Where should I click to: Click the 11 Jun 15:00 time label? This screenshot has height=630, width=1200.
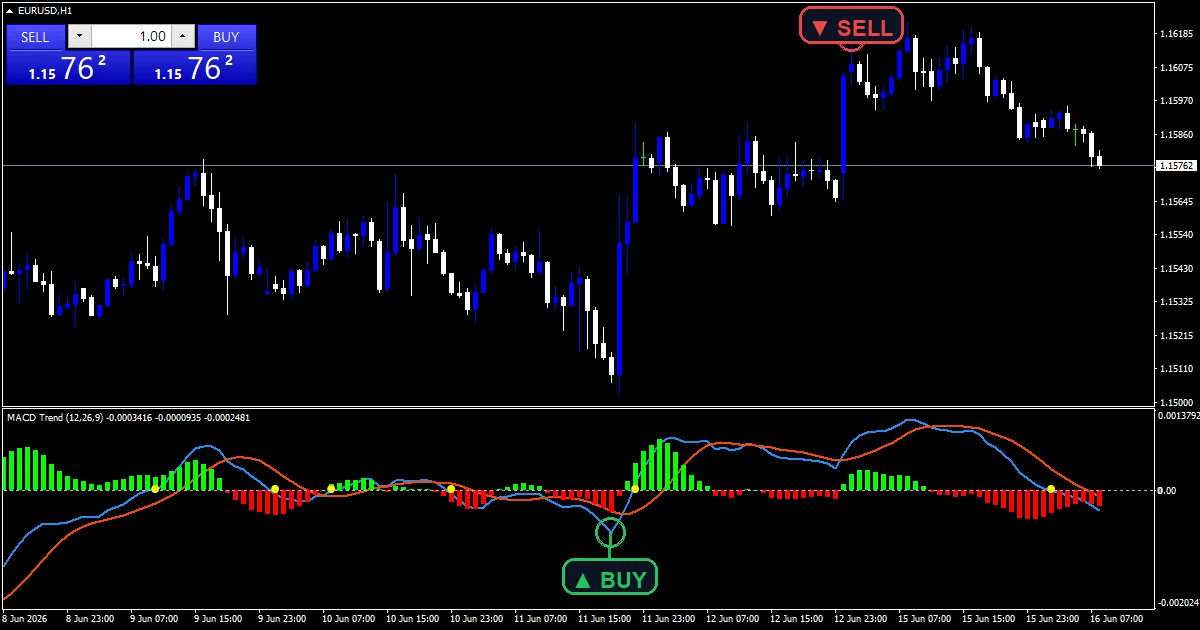pyautogui.click(x=604, y=619)
